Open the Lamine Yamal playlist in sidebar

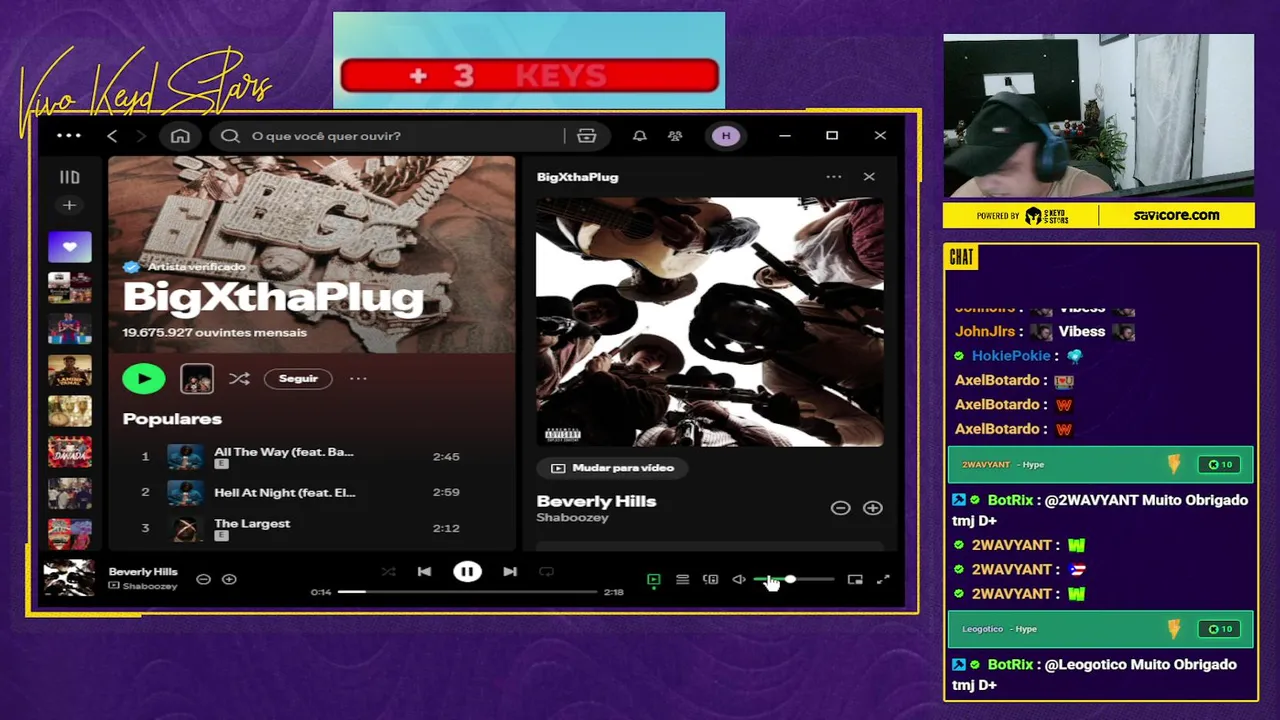coord(69,372)
